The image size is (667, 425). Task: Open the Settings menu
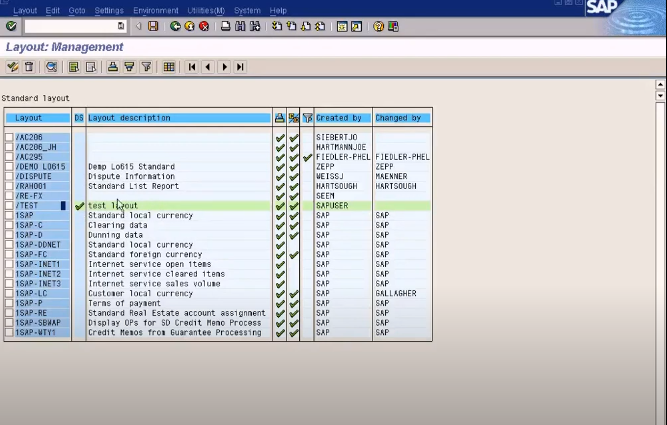point(109,11)
